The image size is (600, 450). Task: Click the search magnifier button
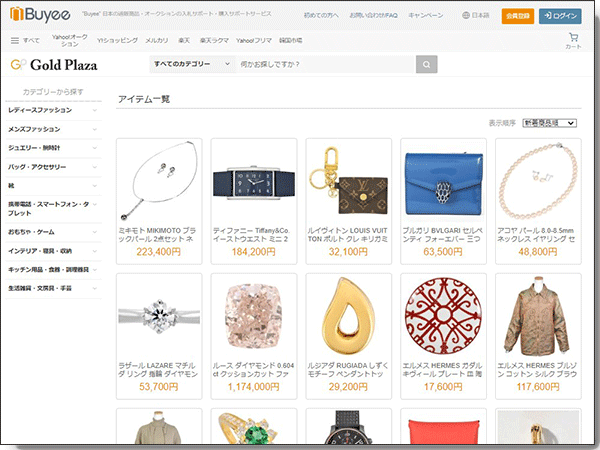(426, 64)
